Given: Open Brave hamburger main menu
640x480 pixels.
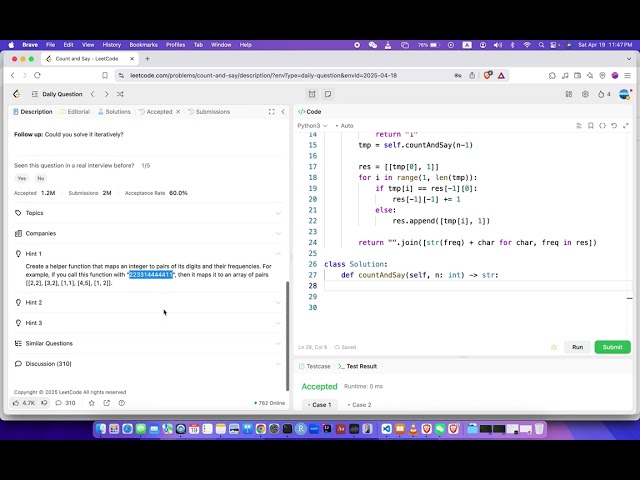Looking at the screenshot, I should click(628, 76).
